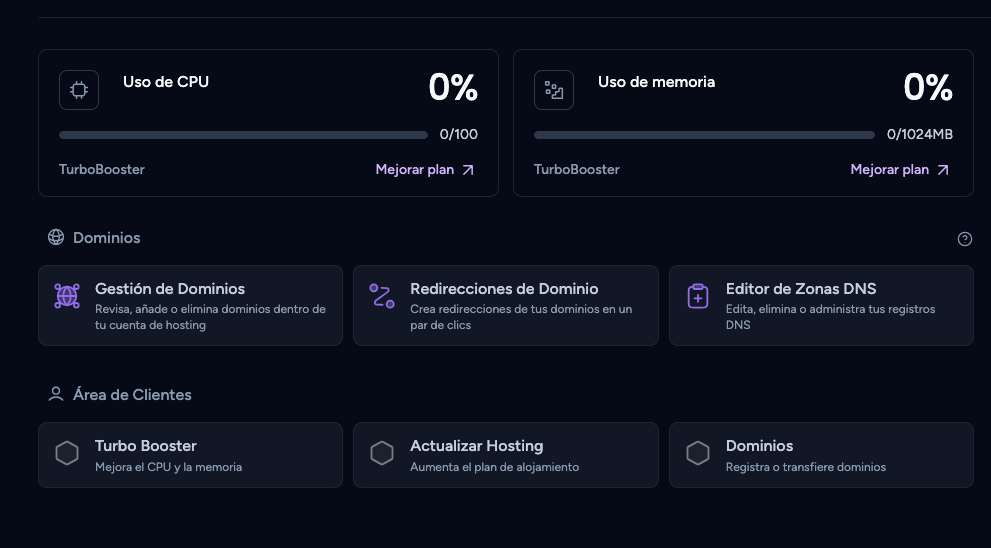Click the Actualizar Hosting hexagon icon

pyautogui.click(x=382, y=453)
